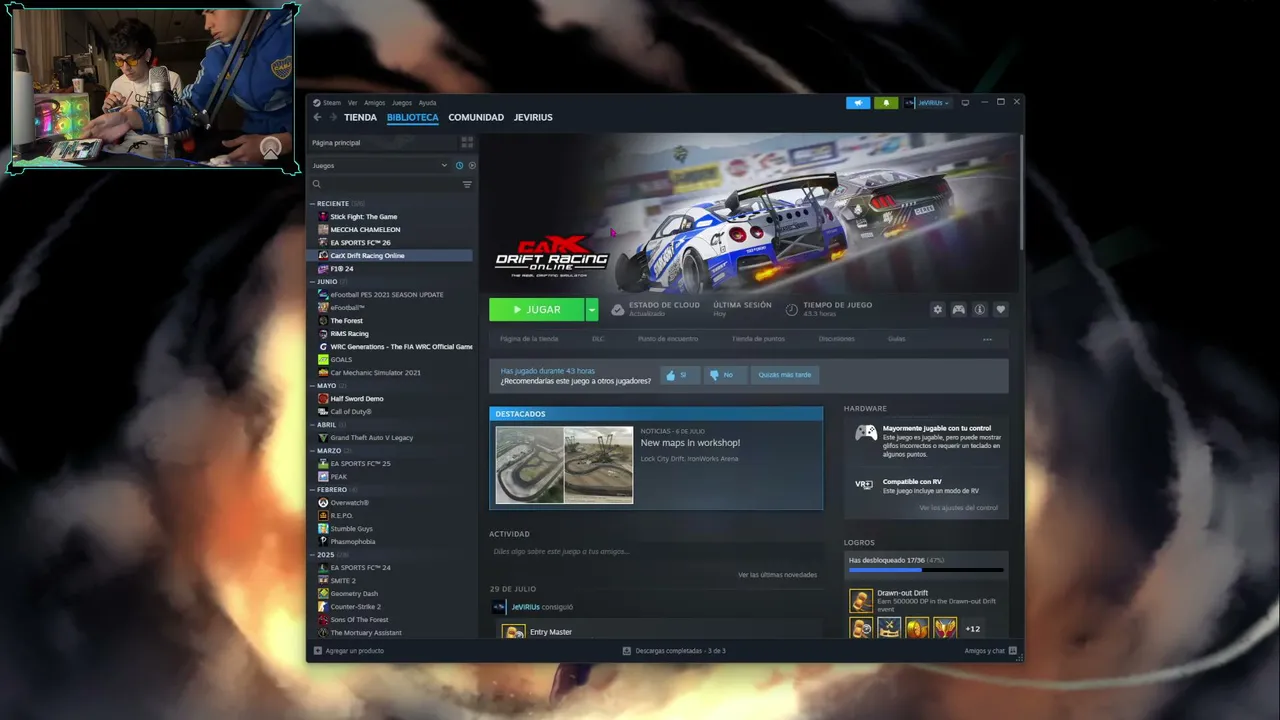Click the JeVIRIUs avatar in activity feed
The image size is (1280, 720).
pos(499,607)
